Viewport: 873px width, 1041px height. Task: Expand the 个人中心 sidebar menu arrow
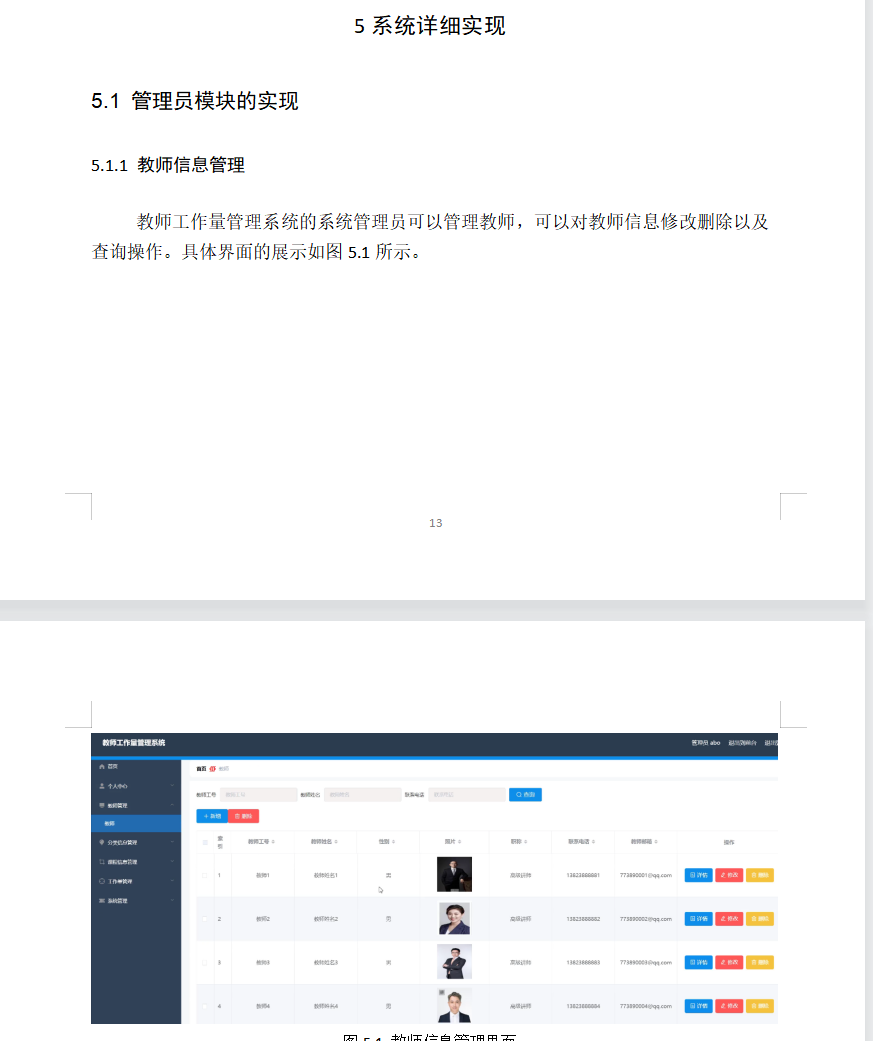click(x=172, y=786)
